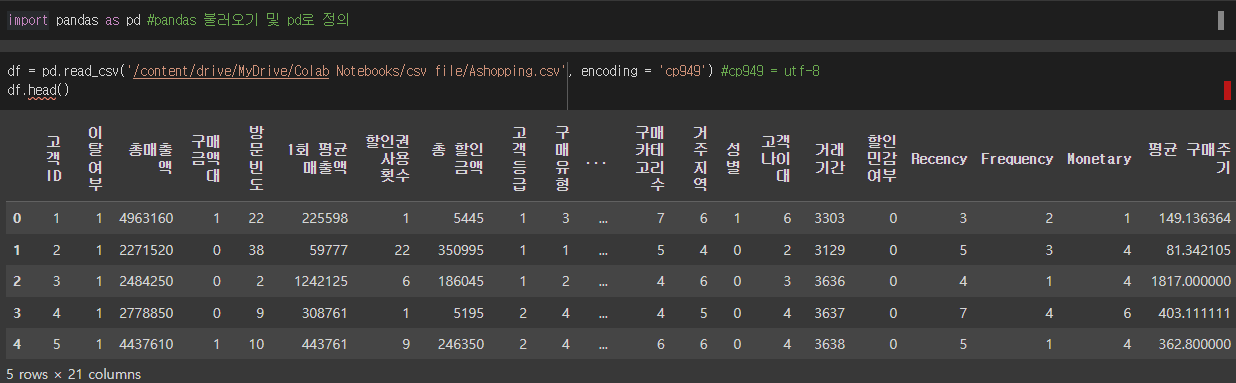
Task: Click the 거래기간 column header
Action: pyautogui.click(x=829, y=159)
